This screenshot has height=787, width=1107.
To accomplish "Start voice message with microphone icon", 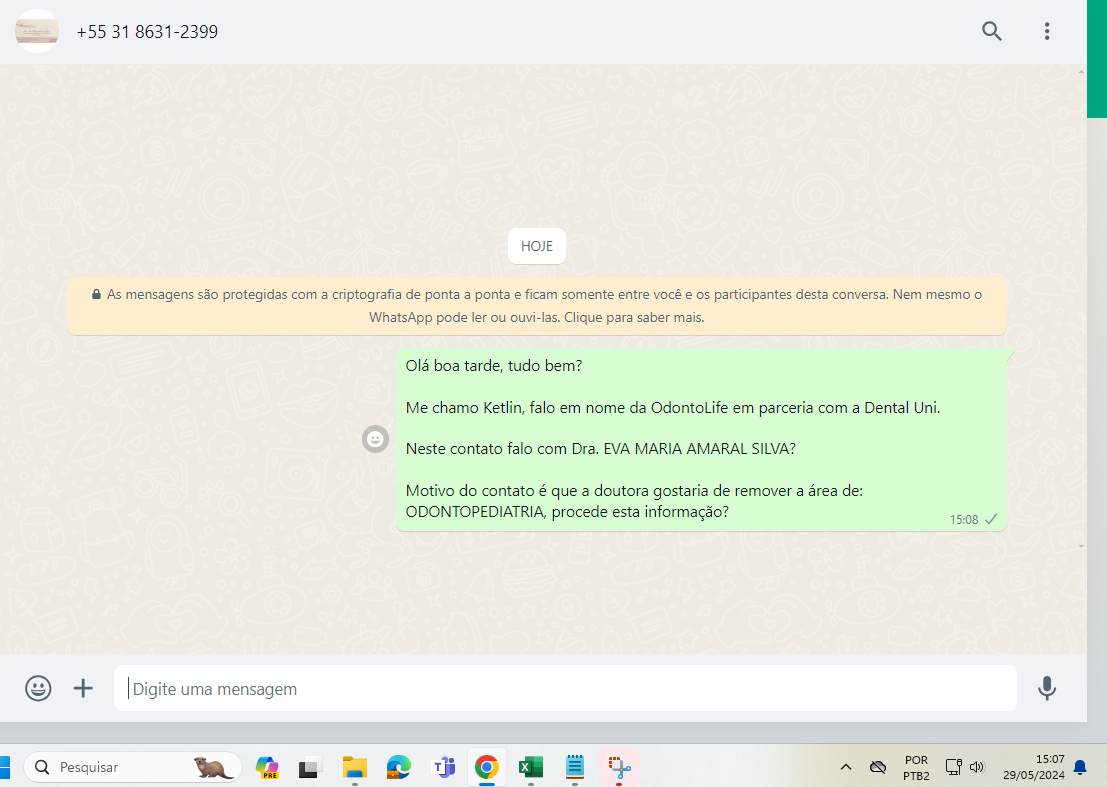I will click(1047, 688).
